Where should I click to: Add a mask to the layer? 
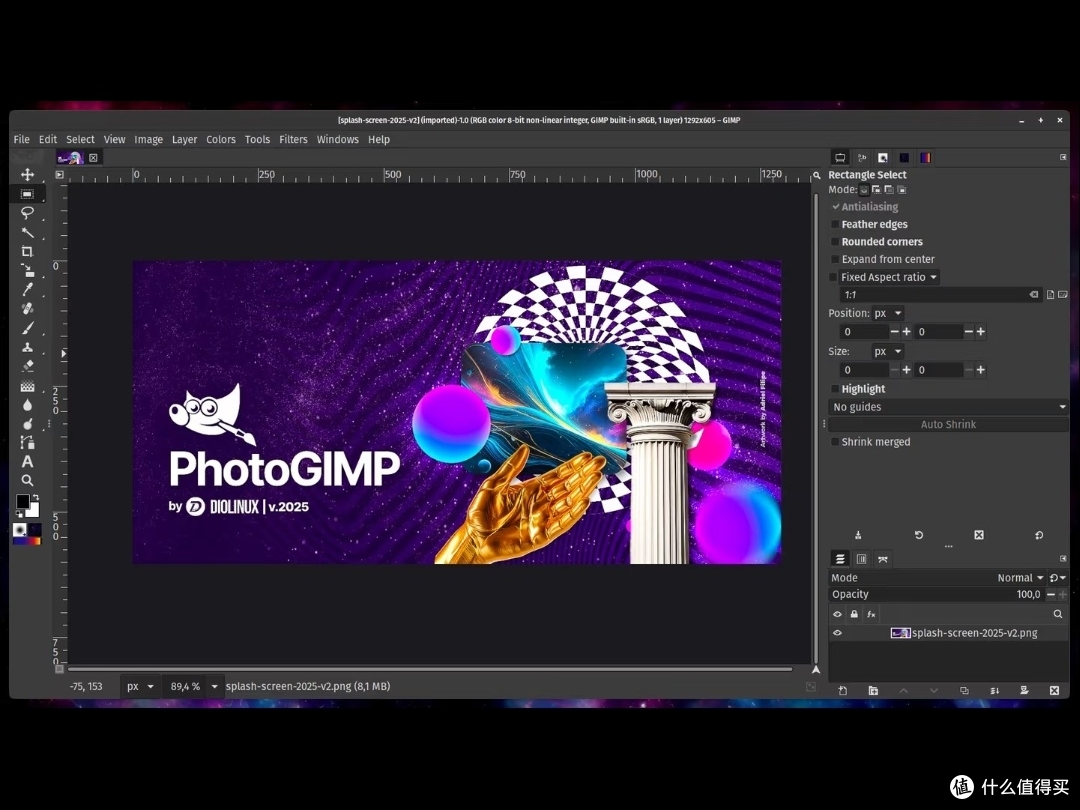[x=1024, y=690]
